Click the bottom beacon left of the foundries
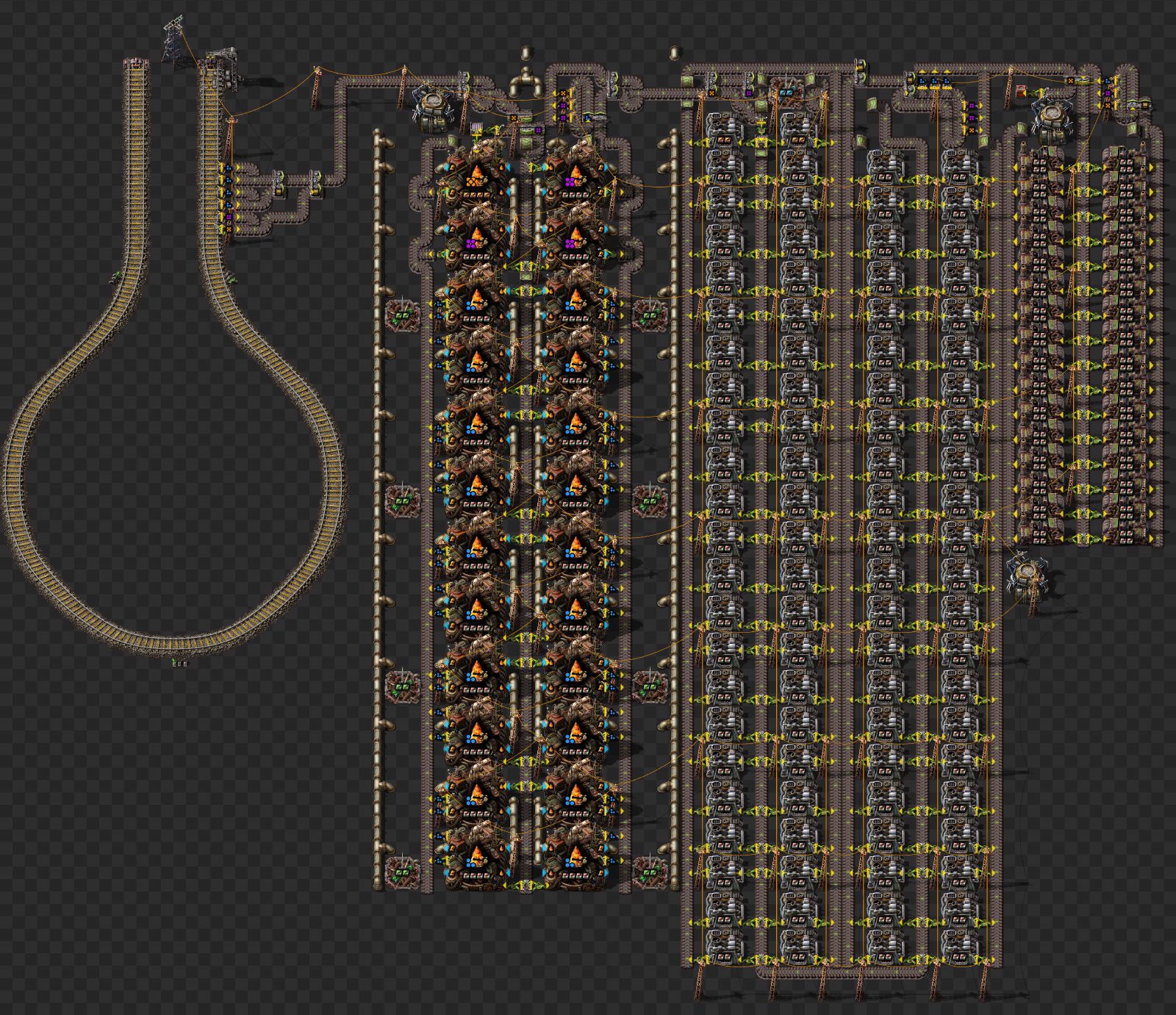Screen dimensions: 1176x1015 click(402, 872)
